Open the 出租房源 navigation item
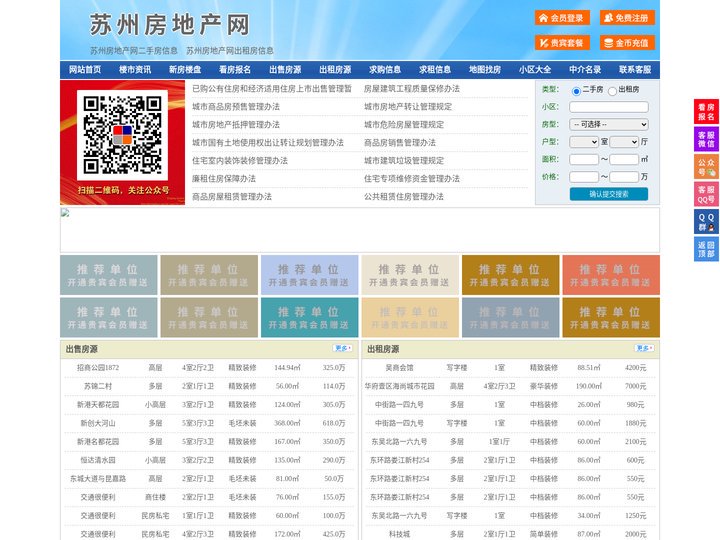The height and width of the screenshot is (540, 720). (335, 70)
